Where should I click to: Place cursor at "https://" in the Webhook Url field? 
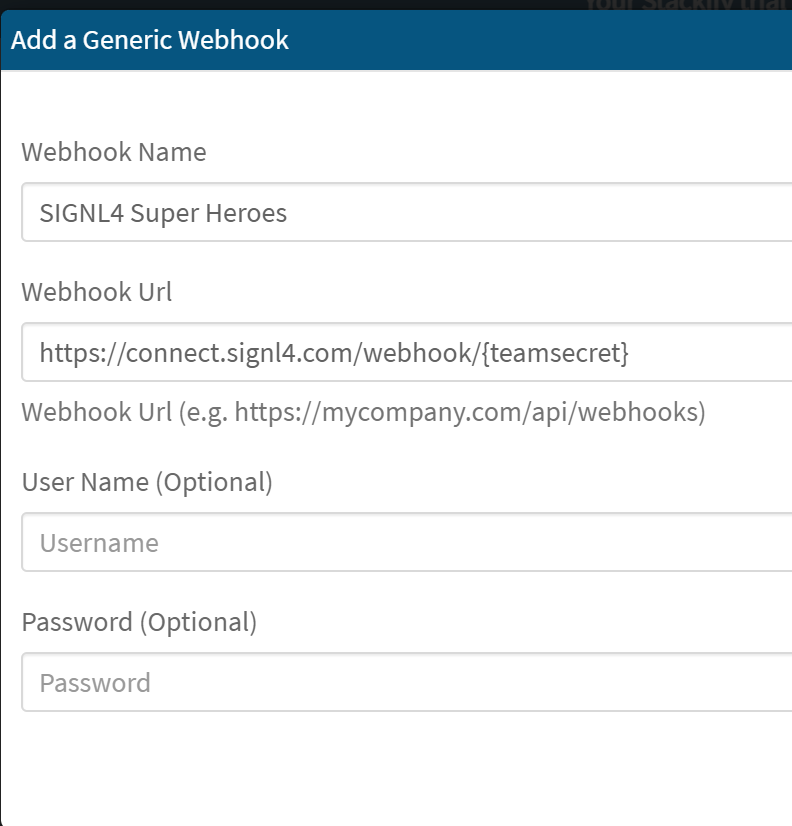tap(83, 353)
